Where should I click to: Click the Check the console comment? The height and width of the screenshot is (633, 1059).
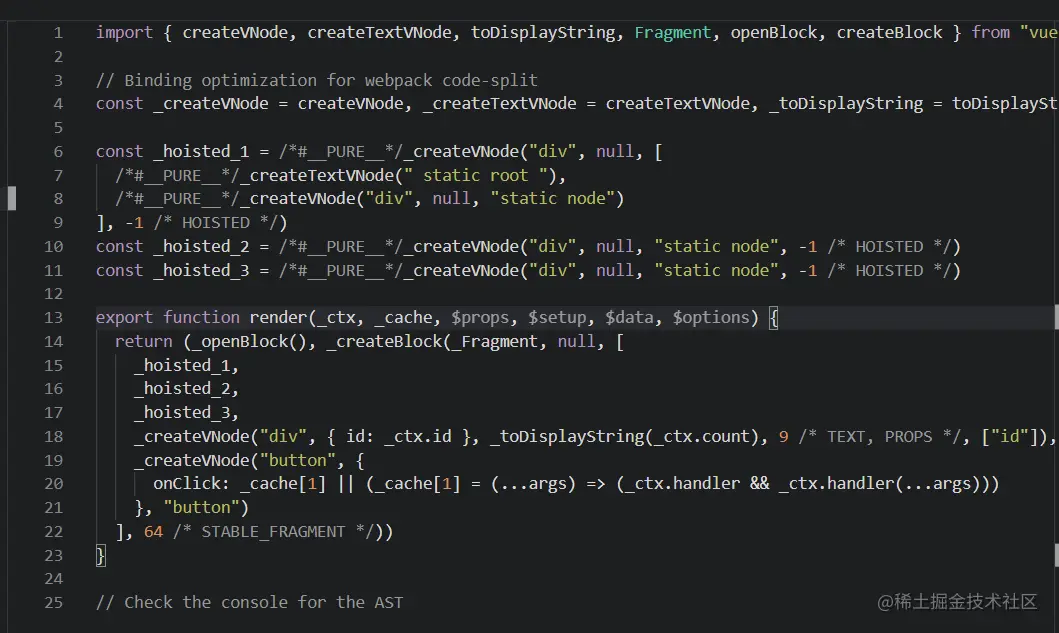click(x=249, y=603)
